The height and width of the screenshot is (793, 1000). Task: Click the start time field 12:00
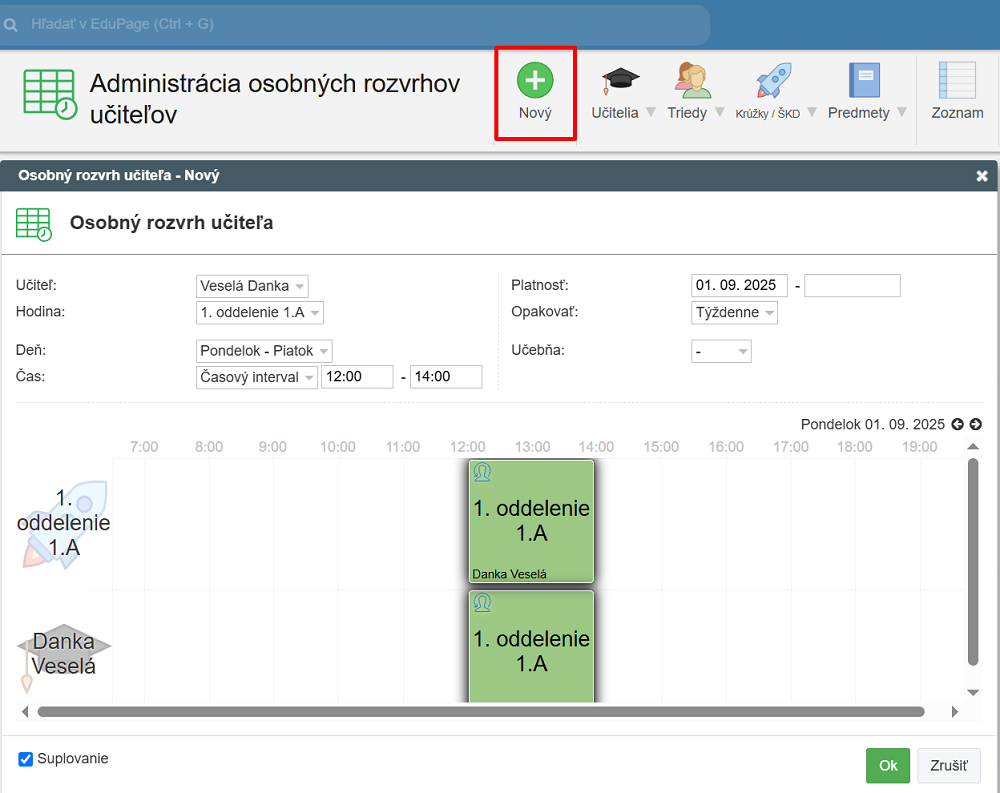[356, 377]
